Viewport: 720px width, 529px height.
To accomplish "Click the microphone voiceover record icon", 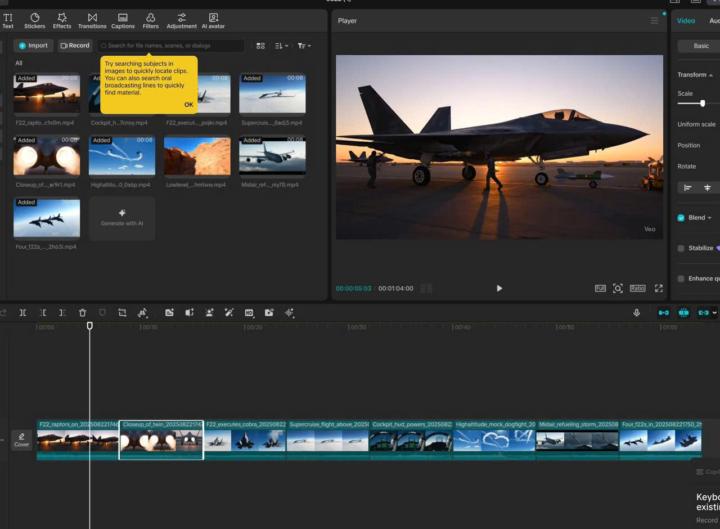I will click(x=636, y=313).
